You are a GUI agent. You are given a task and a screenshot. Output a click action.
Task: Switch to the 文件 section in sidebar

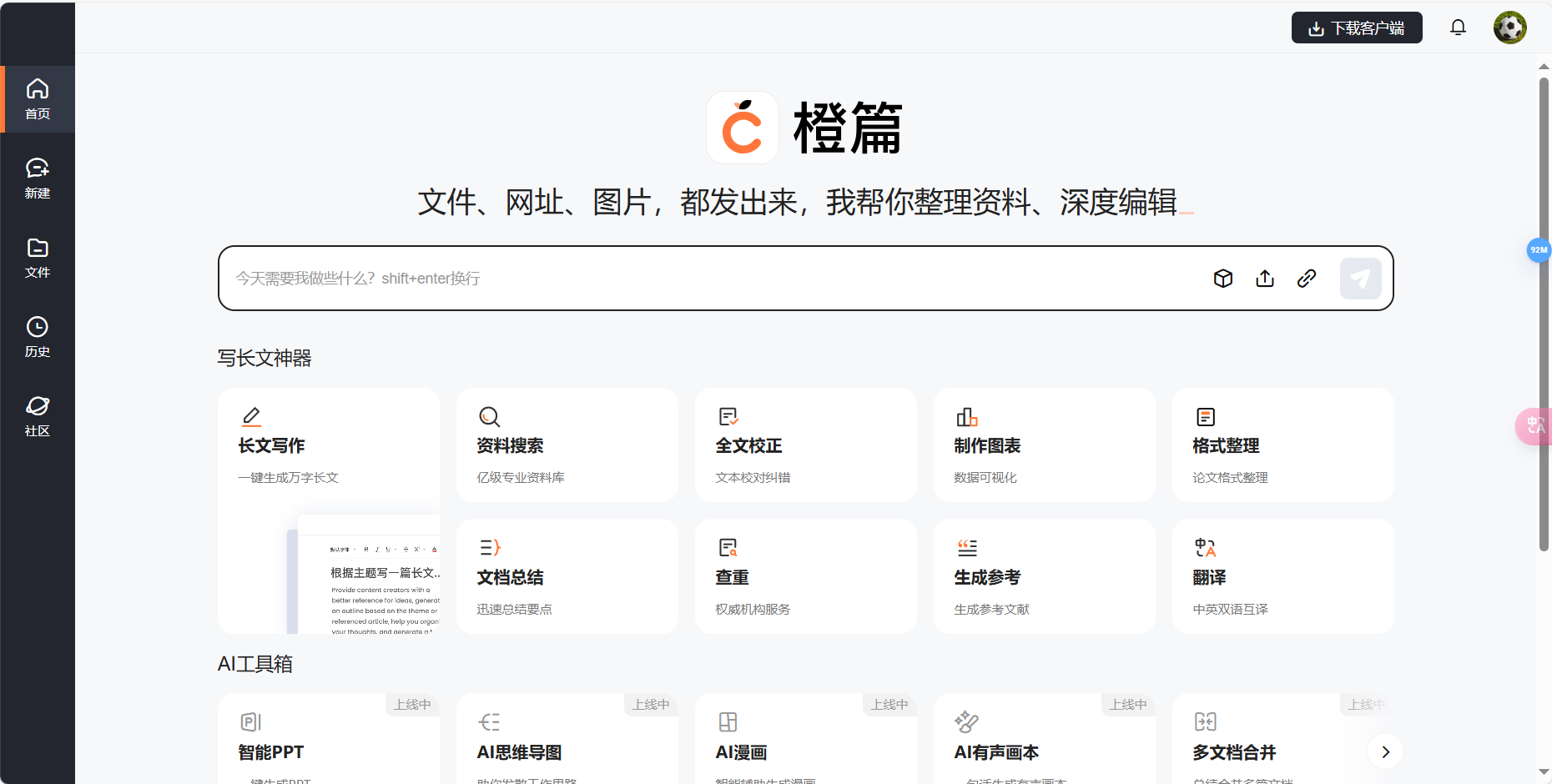coord(37,257)
